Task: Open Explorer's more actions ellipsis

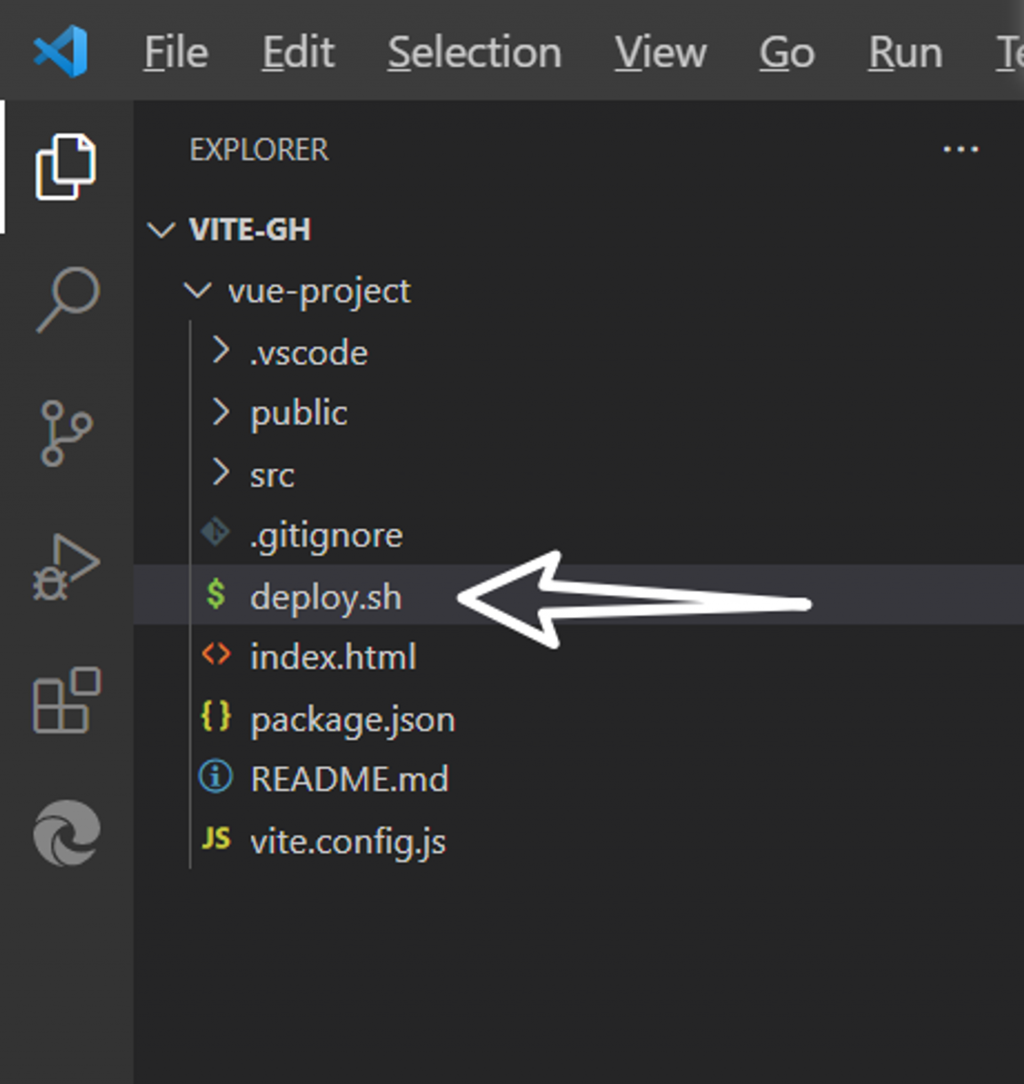Action: click(x=960, y=150)
